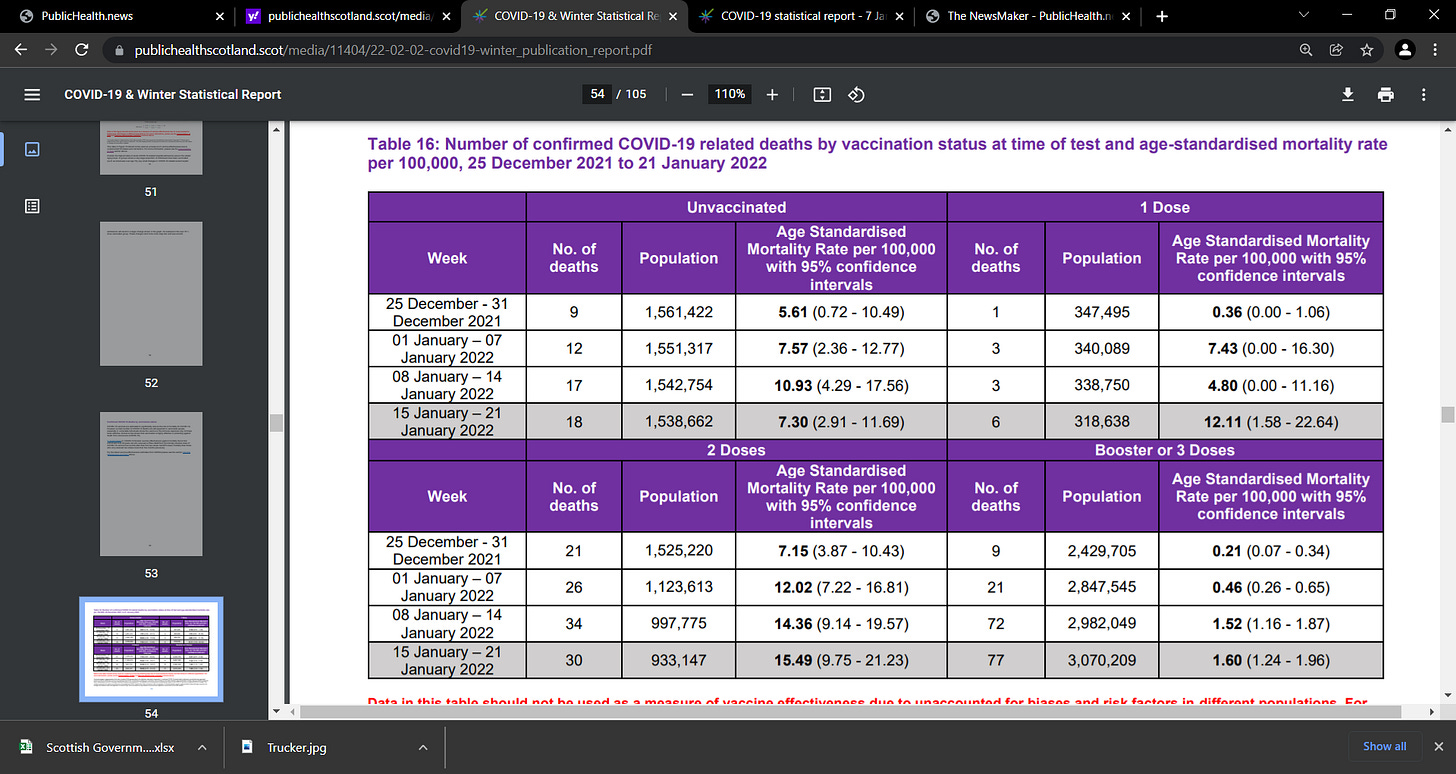This screenshot has width=1456, height=774.
Task: Click 2 Doses population value 997,775
Action: click(x=679, y=623)
